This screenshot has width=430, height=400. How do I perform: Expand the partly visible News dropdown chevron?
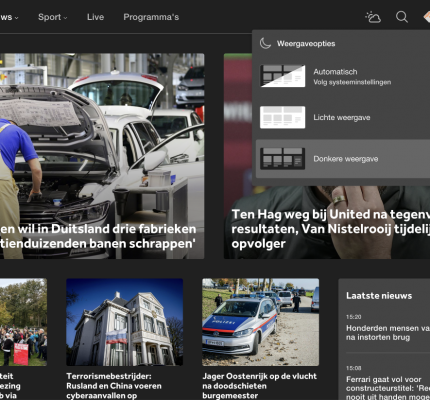pyautogui.click(x=16, y=18)
